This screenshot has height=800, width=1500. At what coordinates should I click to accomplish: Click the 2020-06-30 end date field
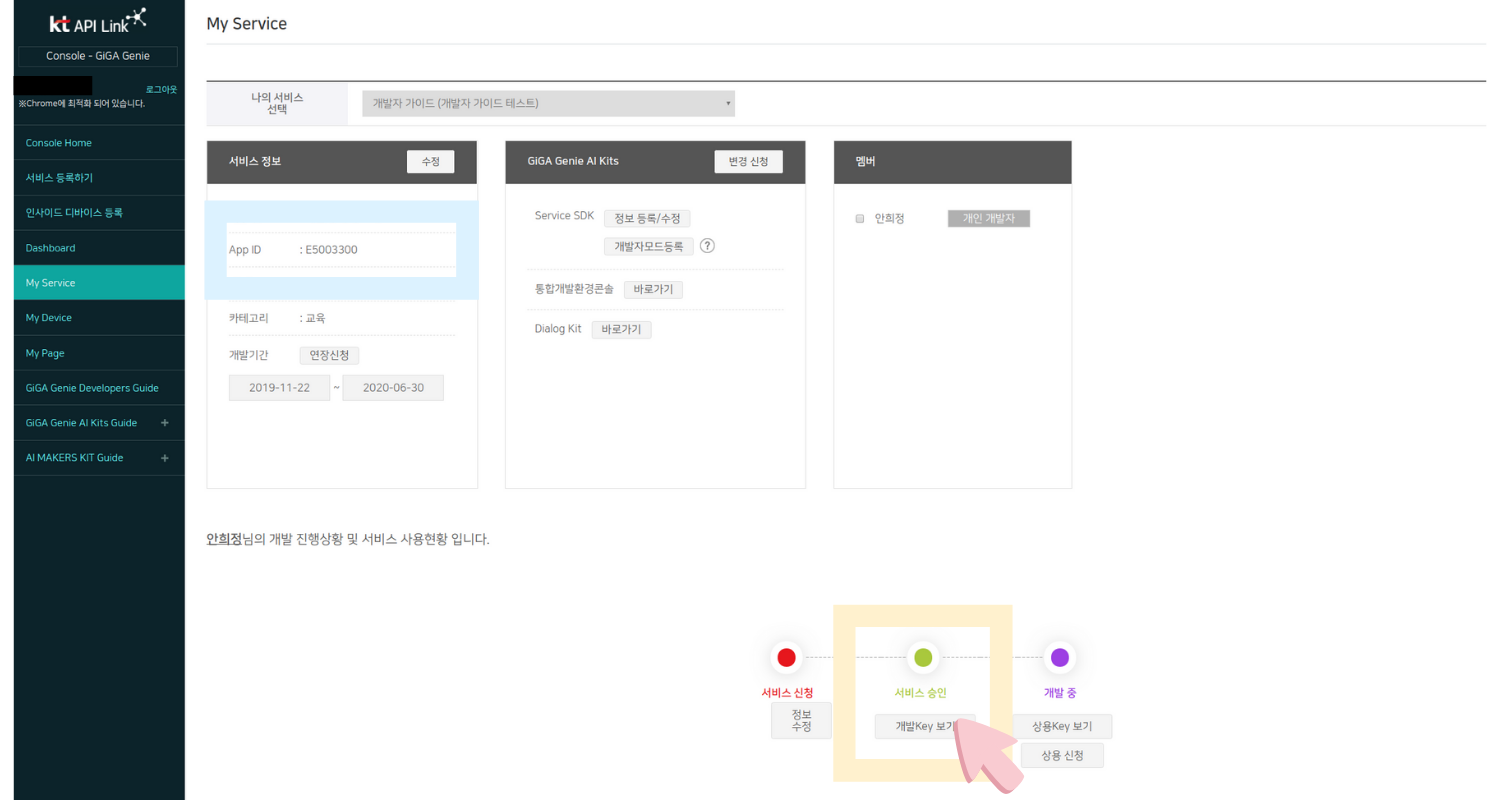pyautogui.click(x=393, y=388)
